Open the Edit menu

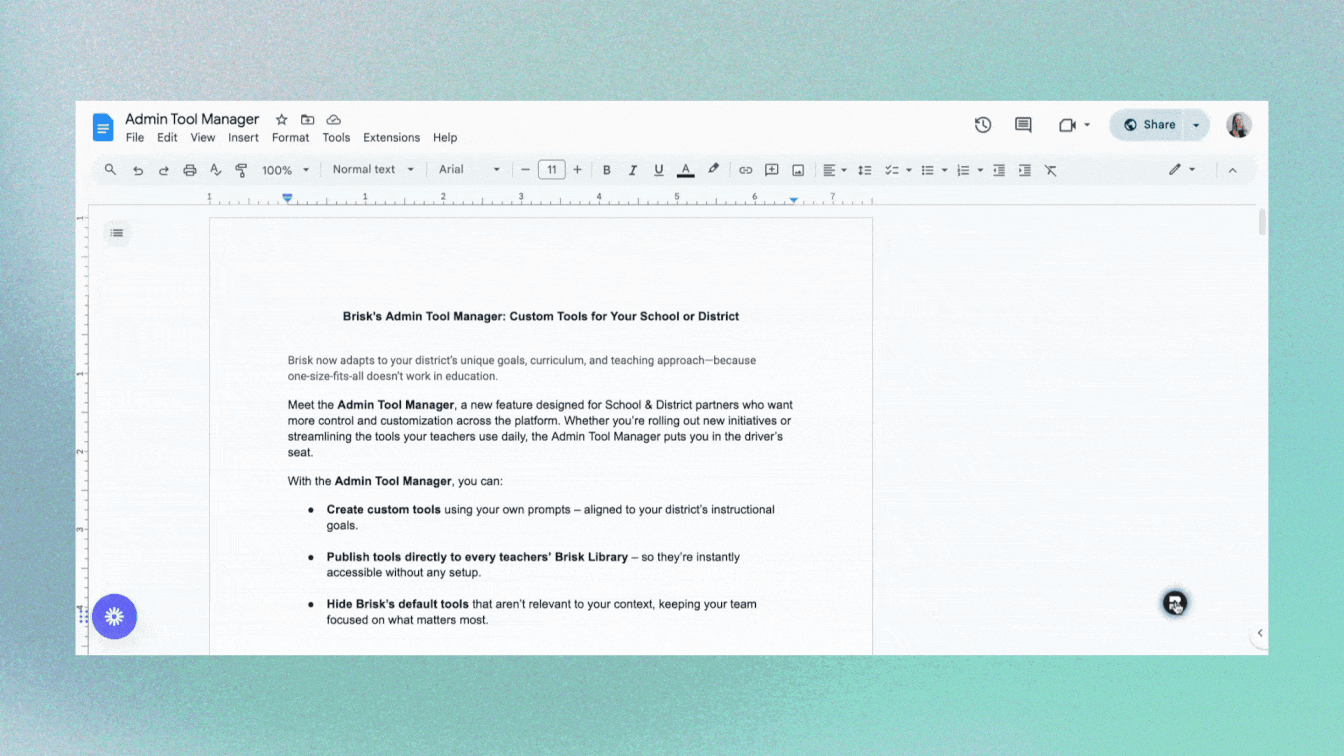click(x=167, y=138)
